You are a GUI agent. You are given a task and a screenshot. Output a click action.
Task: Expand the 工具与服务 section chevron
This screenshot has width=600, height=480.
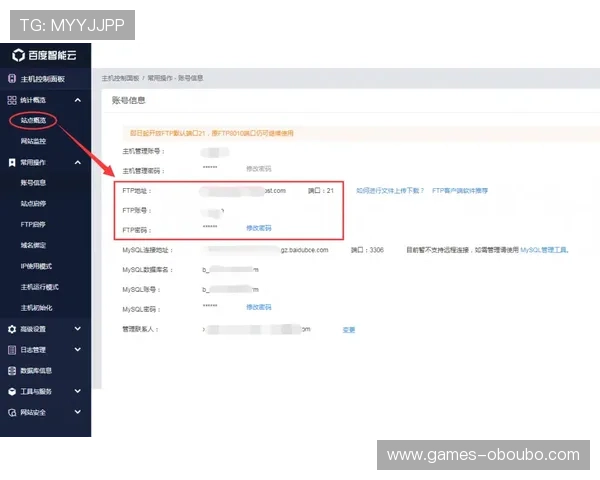tap(78, 391)
